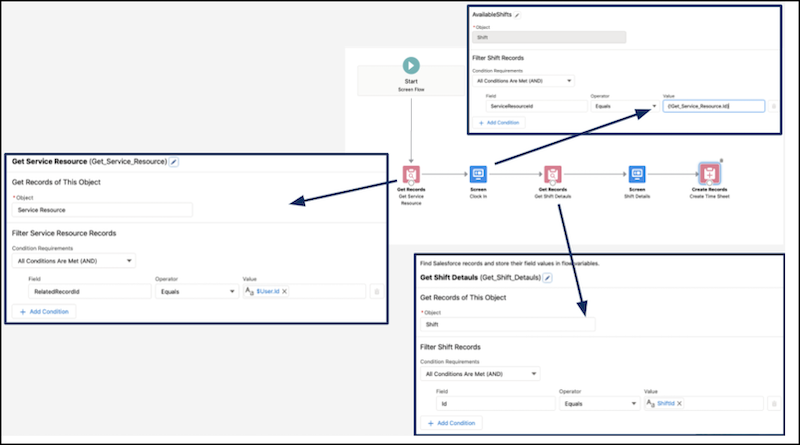Remove the $User.Id value pill
This screenshot has width=800, height=445.
click(285, 291)
